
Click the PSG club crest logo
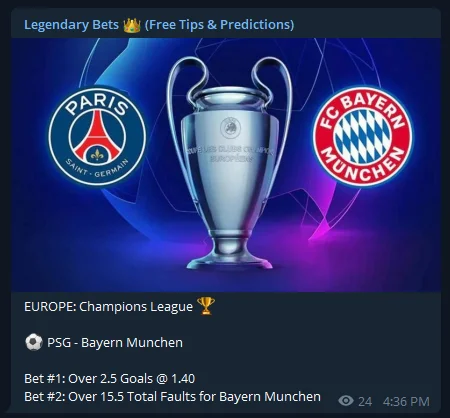pyautogui.click(x=97, y=137)
